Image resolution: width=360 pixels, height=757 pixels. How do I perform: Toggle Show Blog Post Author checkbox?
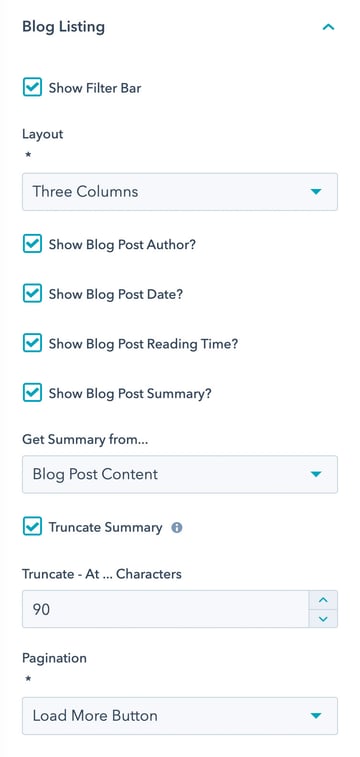(32, 244)
